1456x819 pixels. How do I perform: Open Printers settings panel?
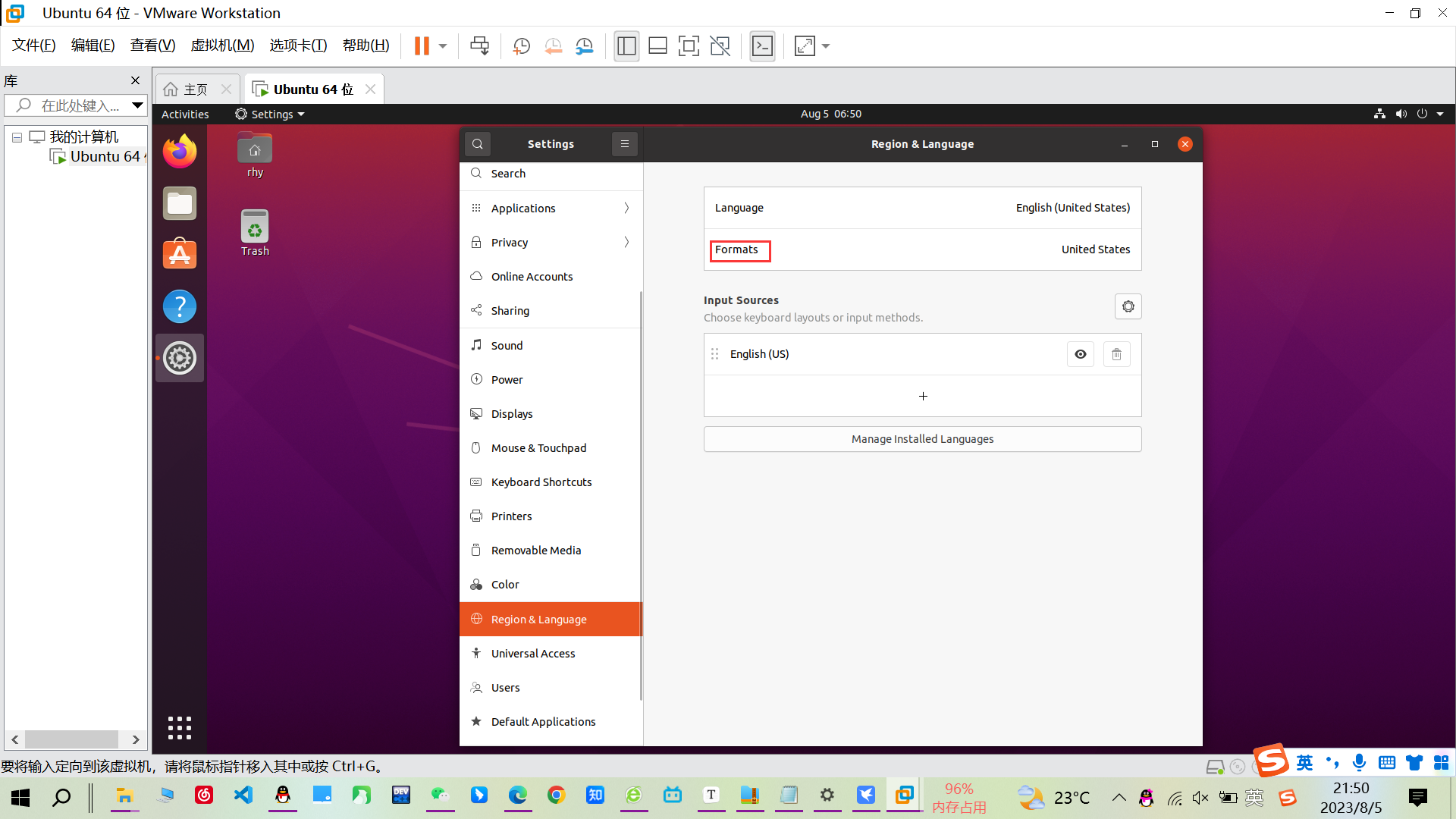click(x=551, y=516)
